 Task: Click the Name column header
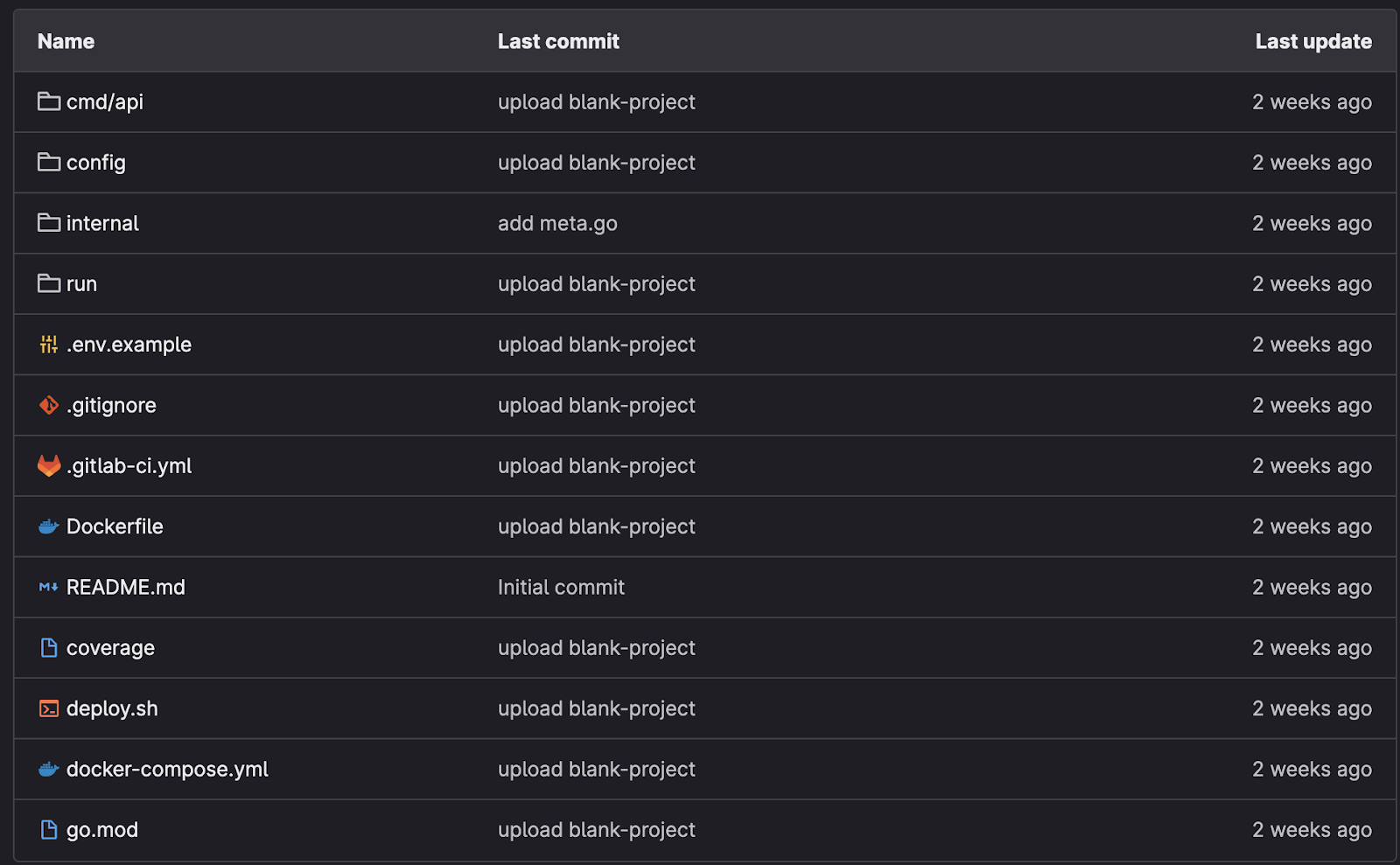pyautogui.click(x=66, y=41)
